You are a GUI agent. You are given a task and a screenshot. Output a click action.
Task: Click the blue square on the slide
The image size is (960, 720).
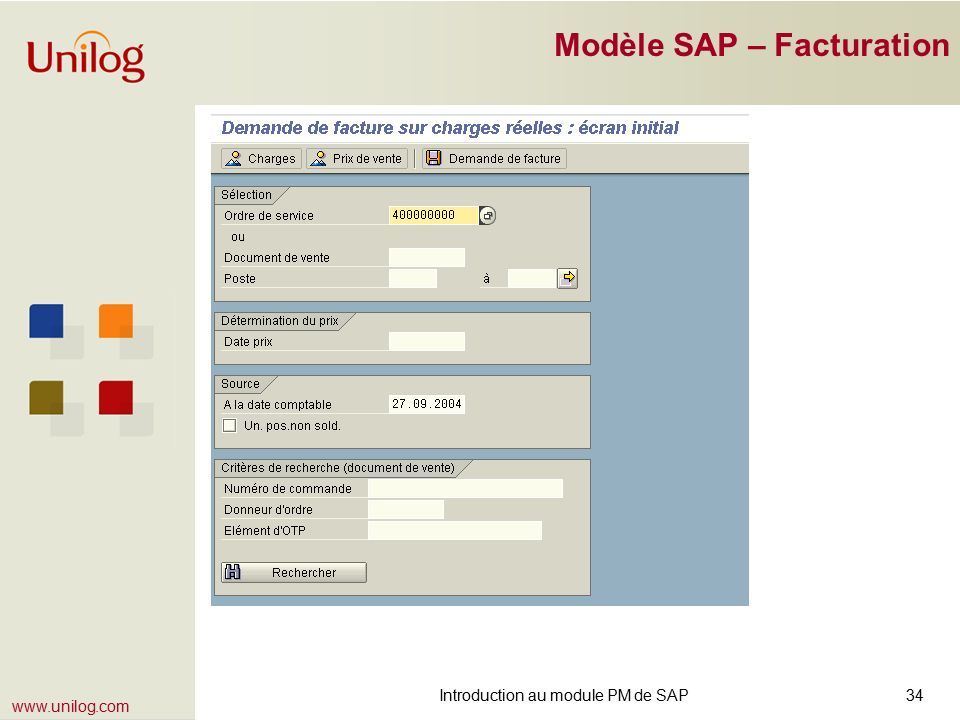pos(46,321)
